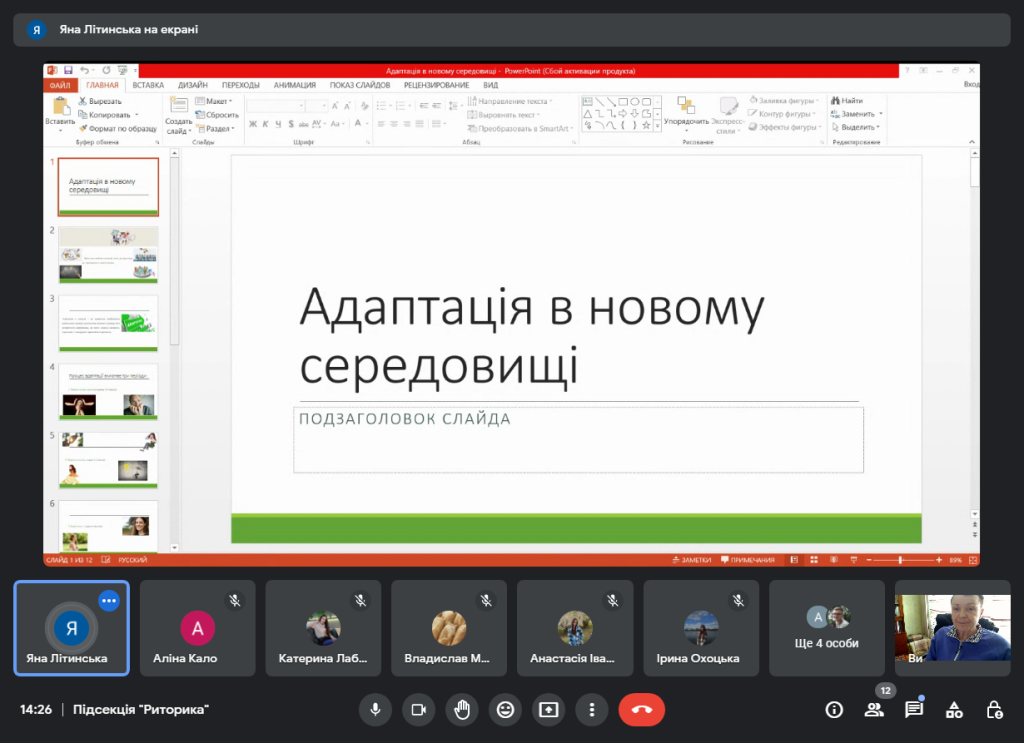Toggle the microphone in the call bar
This screenshot has width=1024, height=743.
click(x=375, y=709)
